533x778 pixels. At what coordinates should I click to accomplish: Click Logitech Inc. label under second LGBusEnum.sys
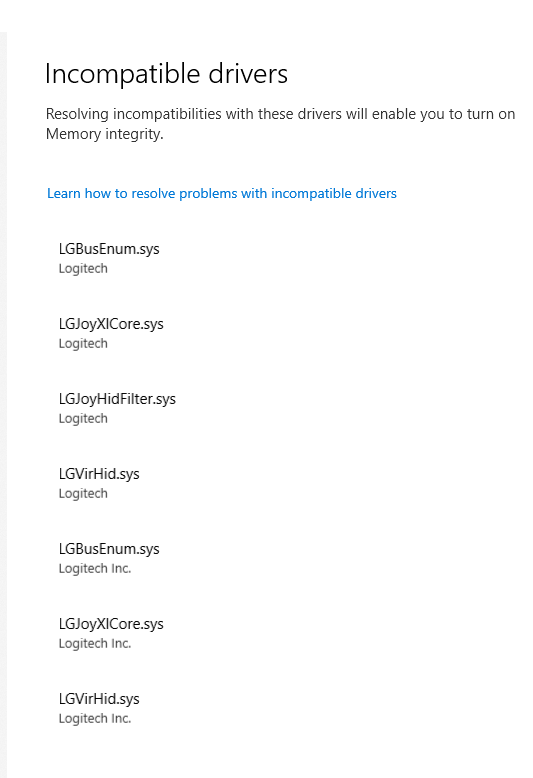[x=95, y=568]
